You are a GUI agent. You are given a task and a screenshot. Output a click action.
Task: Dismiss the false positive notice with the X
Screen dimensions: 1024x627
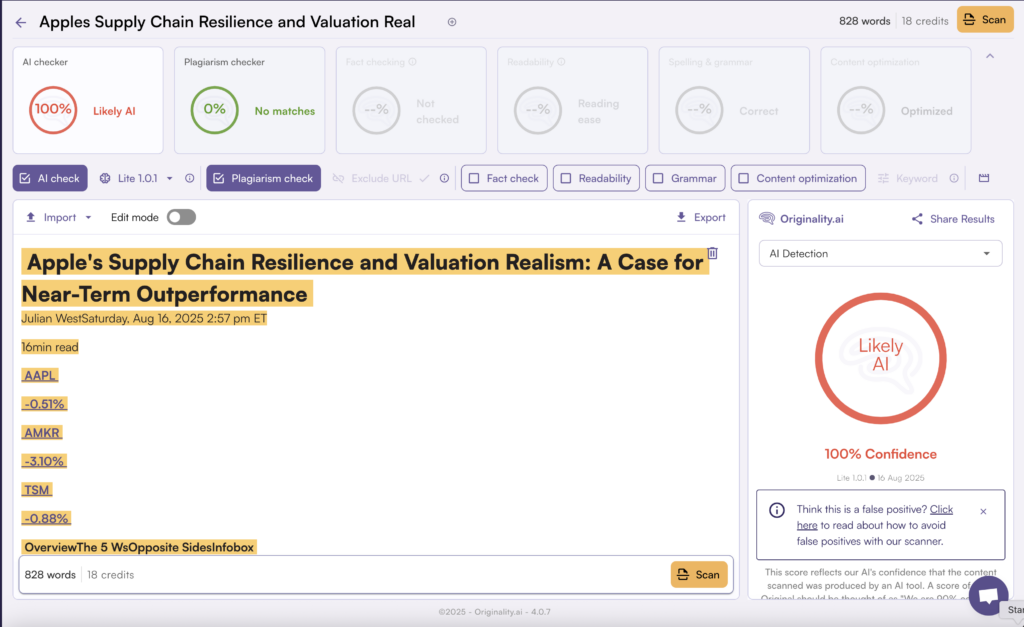[x=983, y=511]
